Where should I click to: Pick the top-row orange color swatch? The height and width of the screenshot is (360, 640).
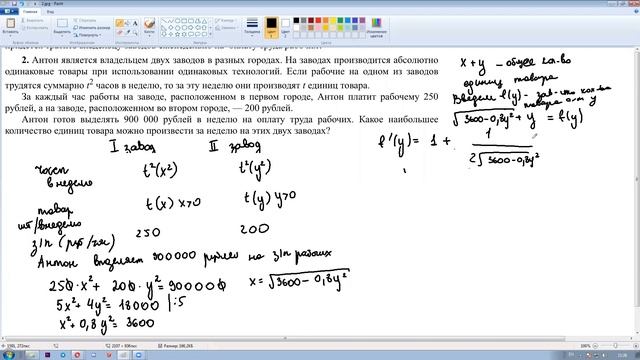pos(326,20)
